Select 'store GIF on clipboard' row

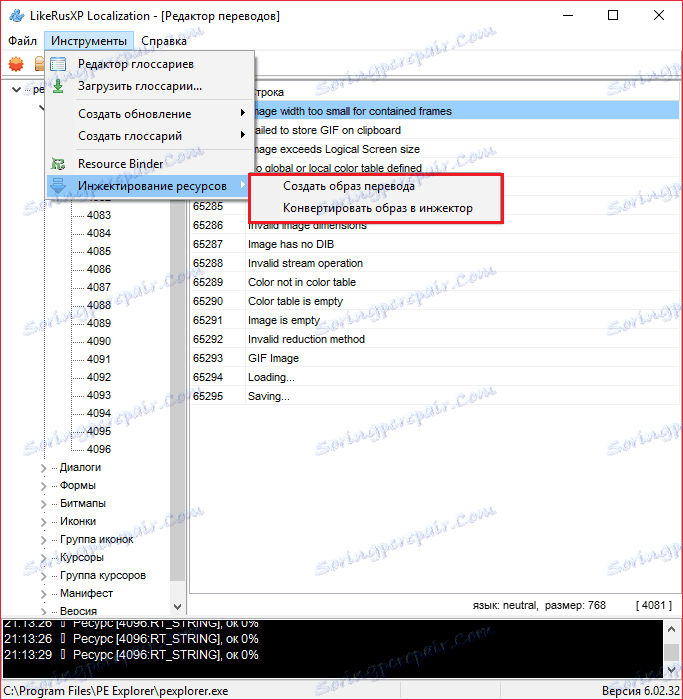pyautogui.click(x=466, y=130)
